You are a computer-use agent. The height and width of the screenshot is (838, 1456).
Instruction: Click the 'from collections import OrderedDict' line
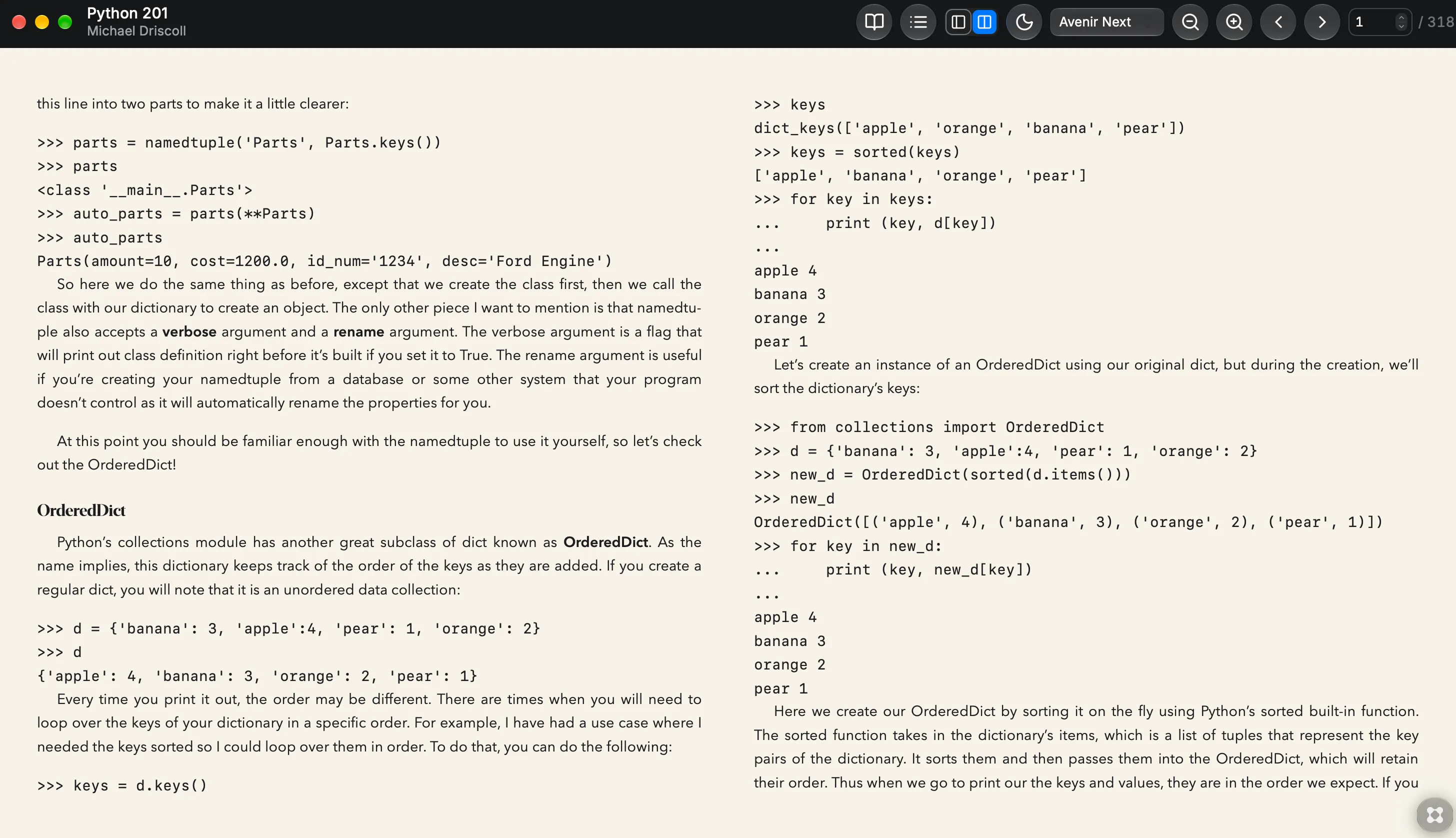pyautogui.click(x=929, y=427)
